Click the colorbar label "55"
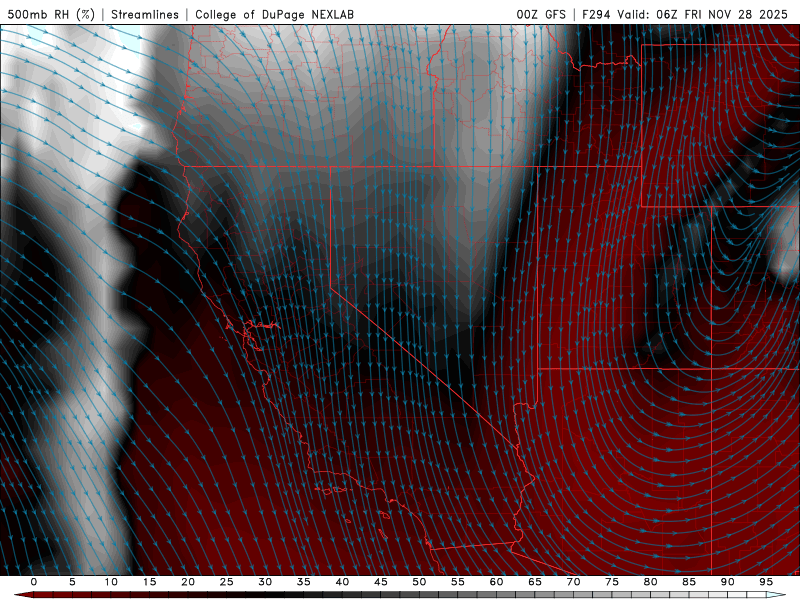The height and width of the screenshot is (600, 800). pos(458,582)
